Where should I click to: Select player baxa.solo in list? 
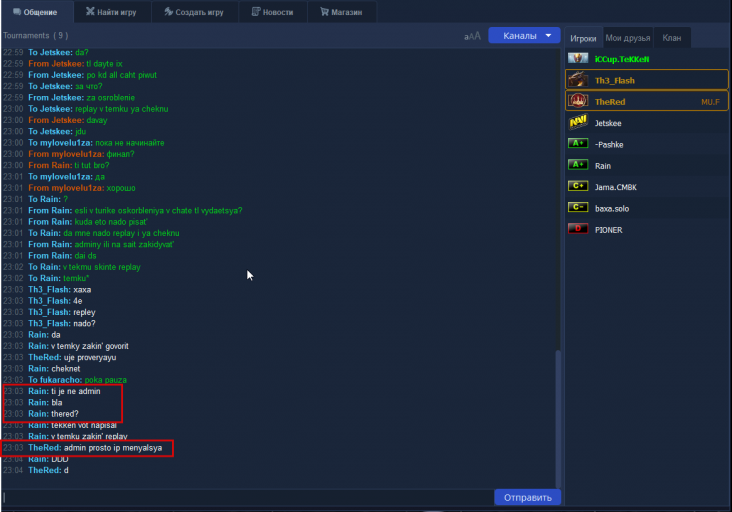pyautogui.click(x=647, y=208)
